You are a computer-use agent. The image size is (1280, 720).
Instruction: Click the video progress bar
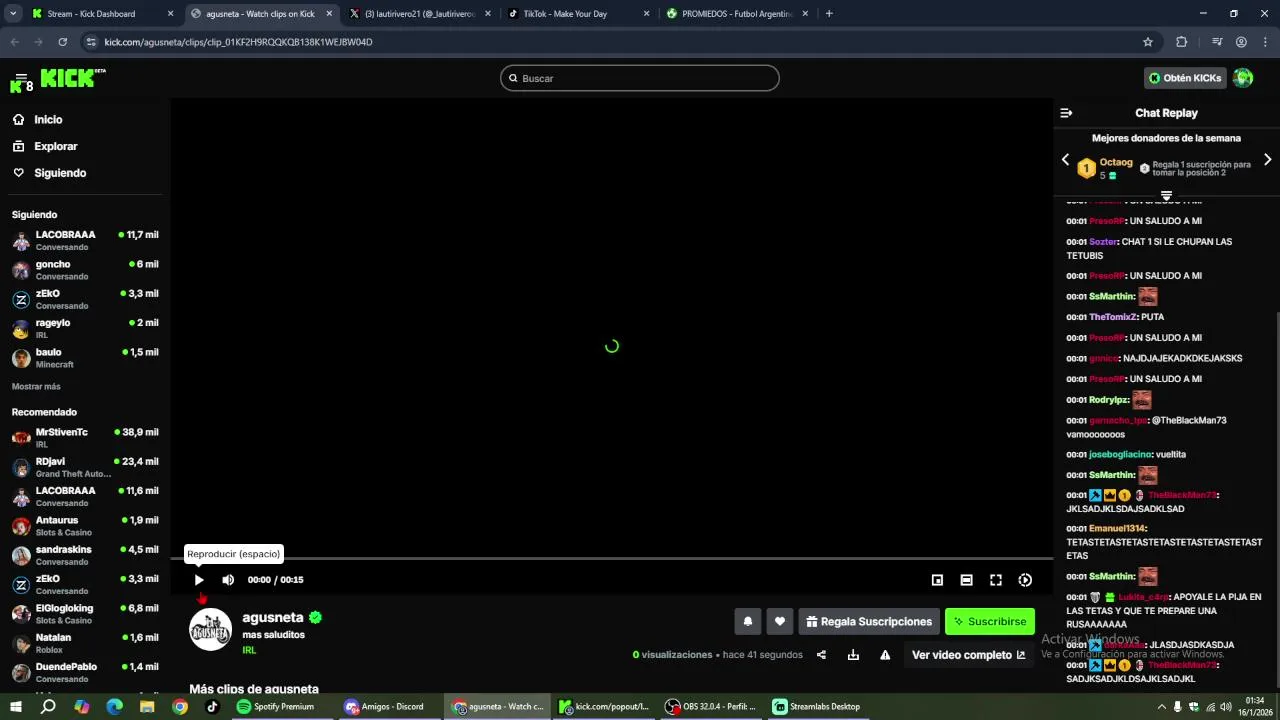[612, 559]
